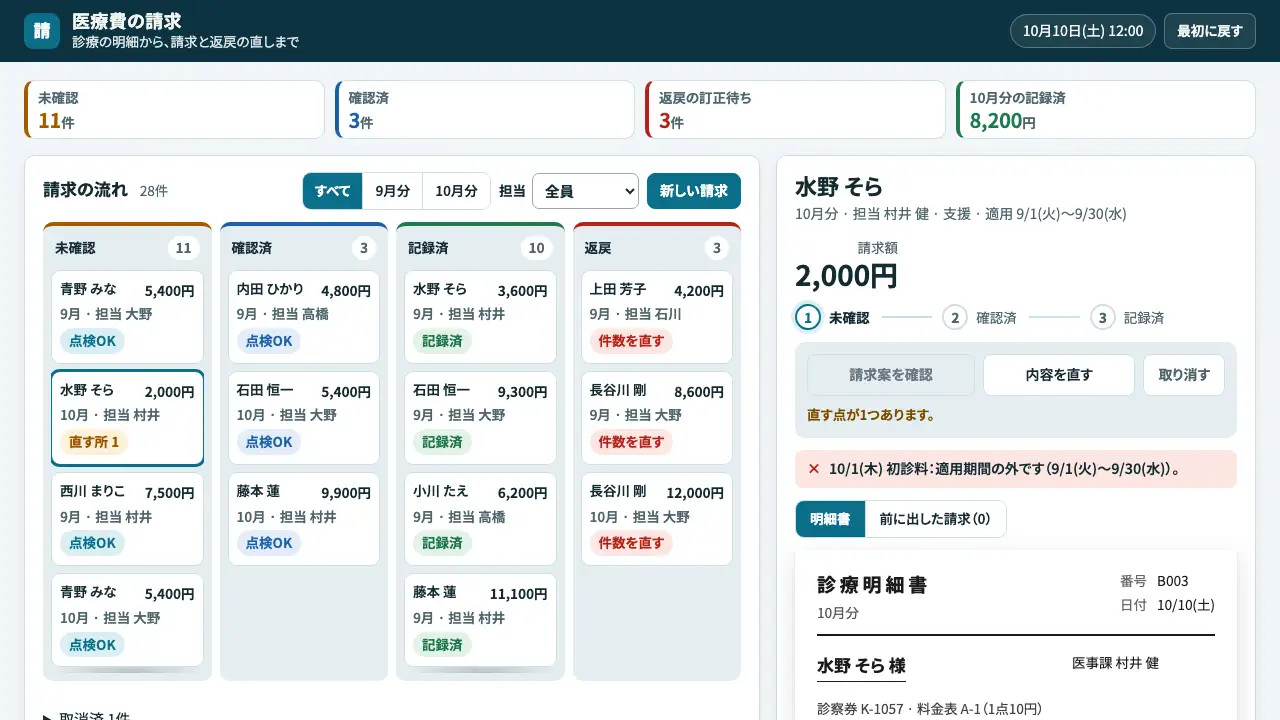This screenshot has height=720, width=1280.
Task: Select the 石田 恒一 5,400円 claim card
Action: click(304, 418)
